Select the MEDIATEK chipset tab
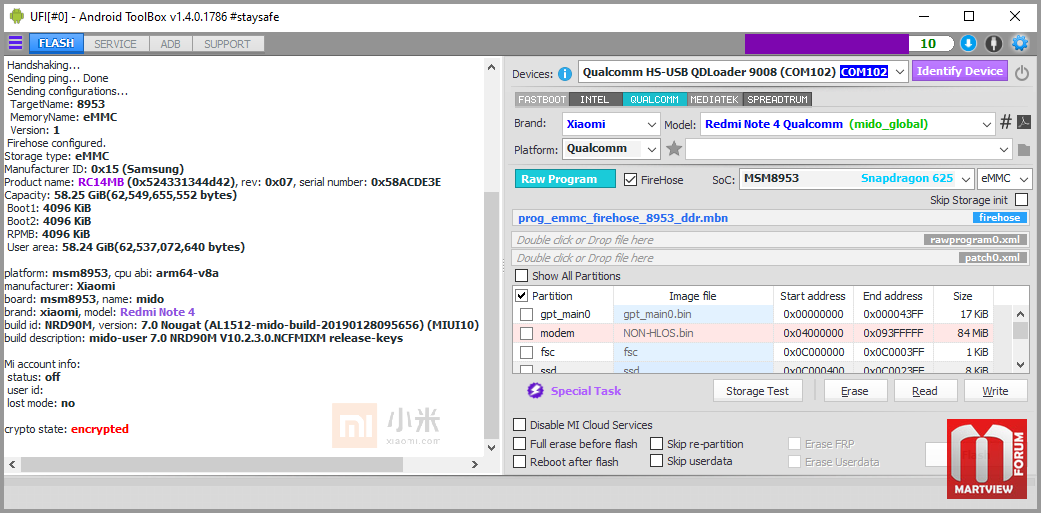1041x513 pixels. 714,100
